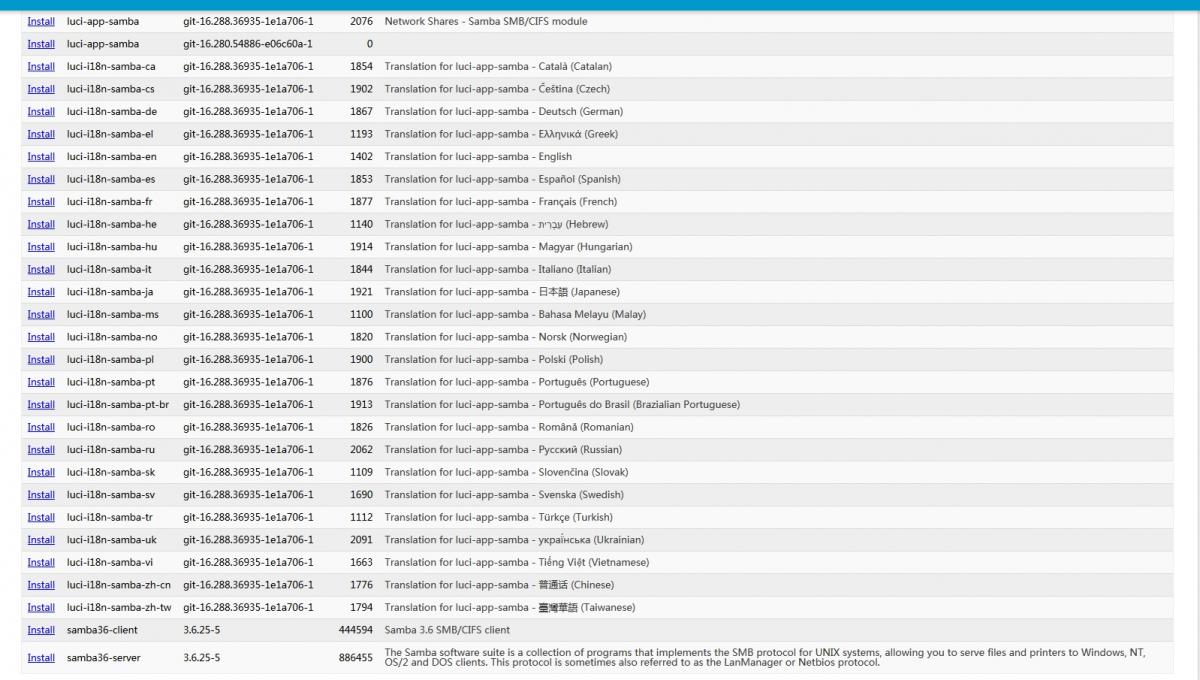1200x680 pixels.
Task: Click the Svenska (Swedish) translation description
Action: (504, 494)
